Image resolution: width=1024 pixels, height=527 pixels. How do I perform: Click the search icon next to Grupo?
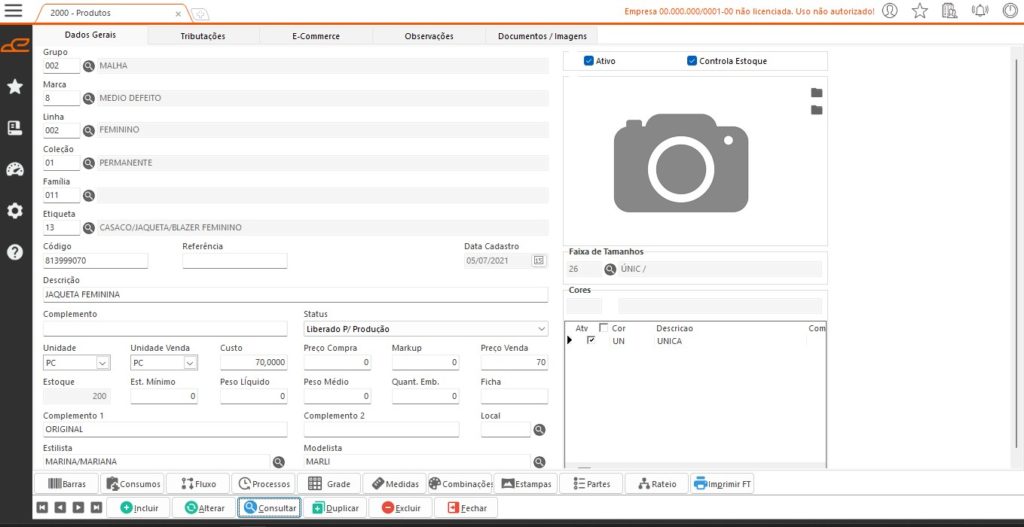coord(88,66)
